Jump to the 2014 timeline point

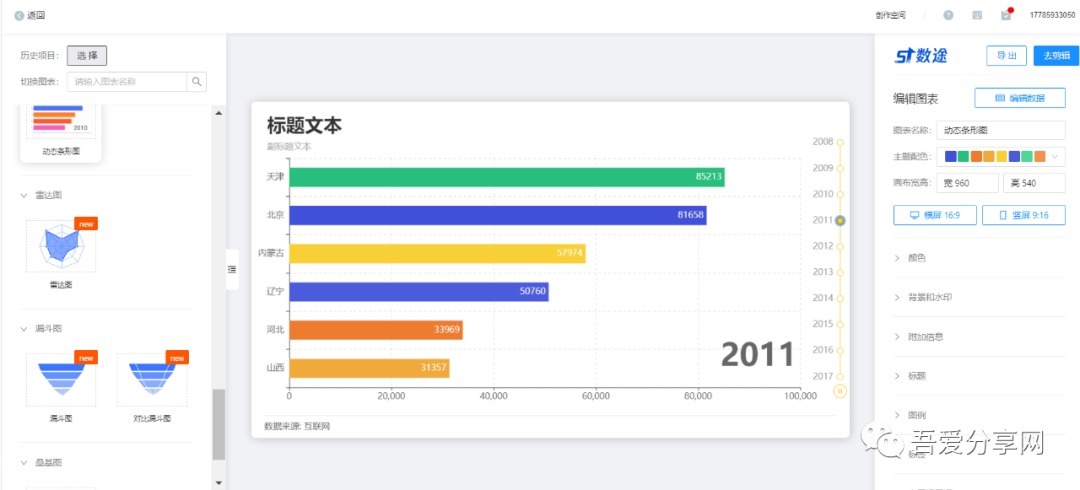click(x=840, y=298)
